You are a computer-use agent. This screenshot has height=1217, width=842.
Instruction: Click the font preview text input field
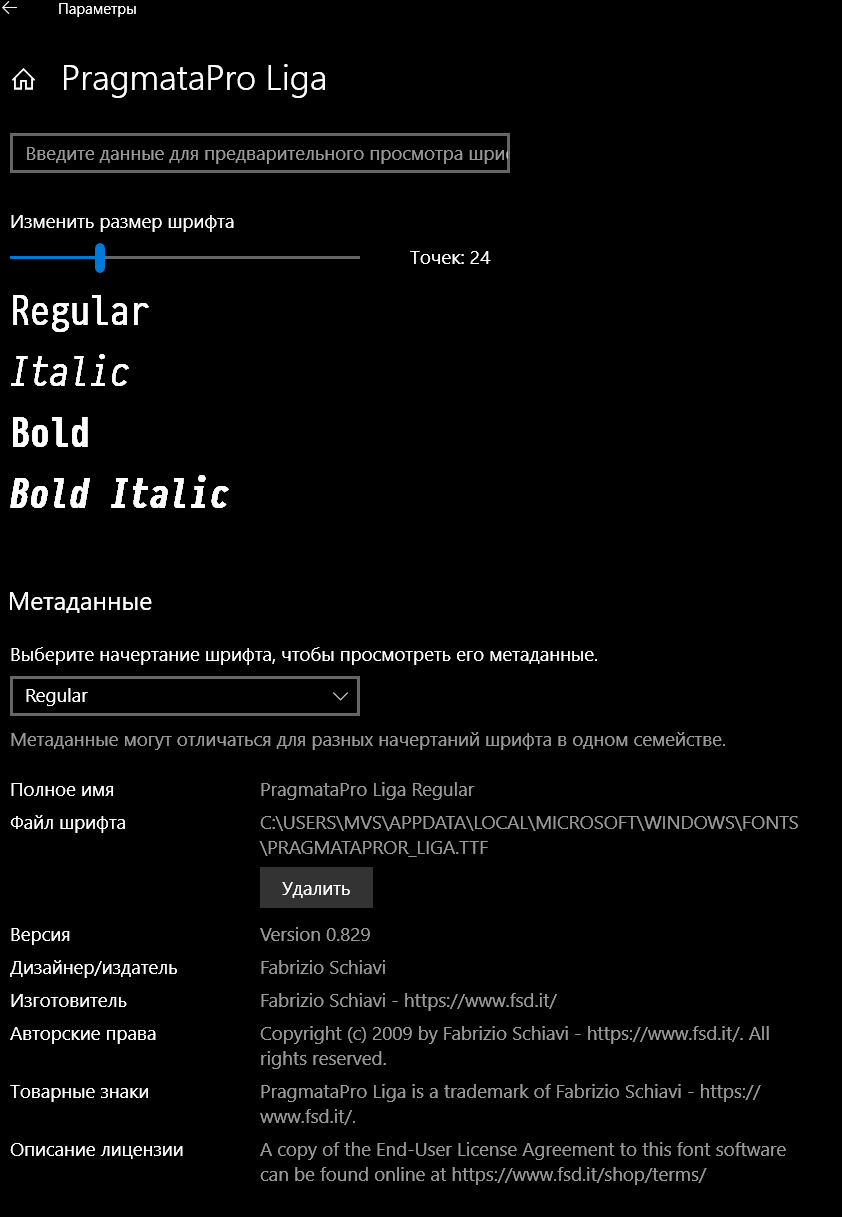tap(260, 153)
